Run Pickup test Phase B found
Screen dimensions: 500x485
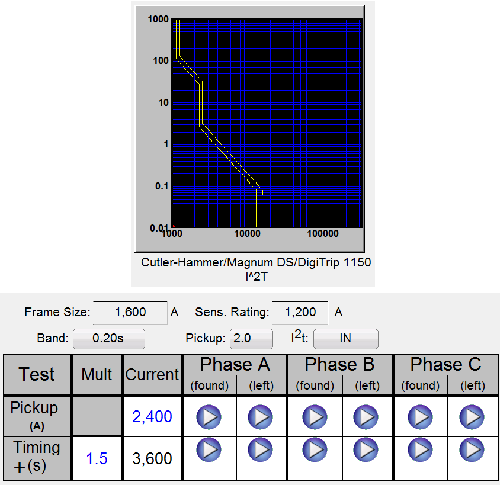(315, 417)
